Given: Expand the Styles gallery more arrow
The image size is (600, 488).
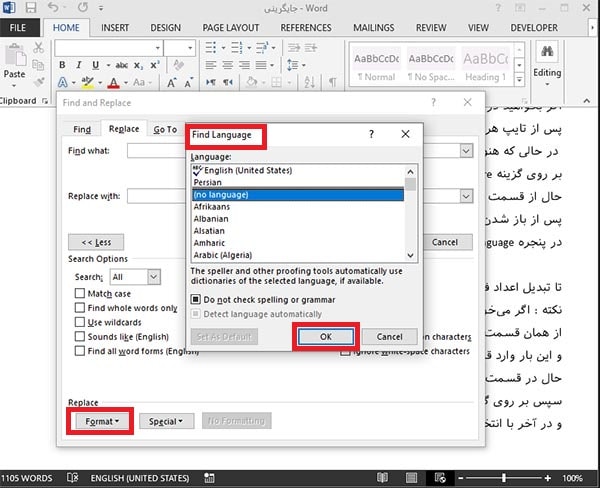Looking at the screenshot, I should tap(519, 80).
